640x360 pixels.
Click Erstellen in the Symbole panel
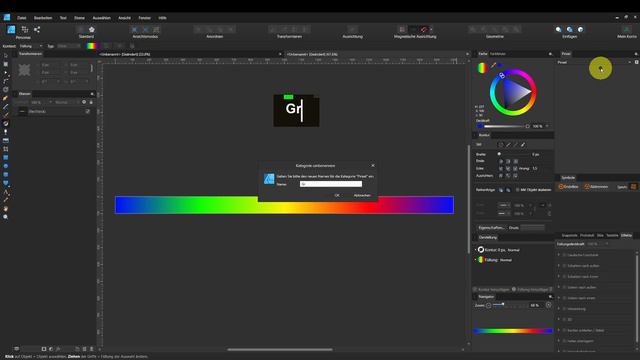pyautogui.click(x=568, y=187)
